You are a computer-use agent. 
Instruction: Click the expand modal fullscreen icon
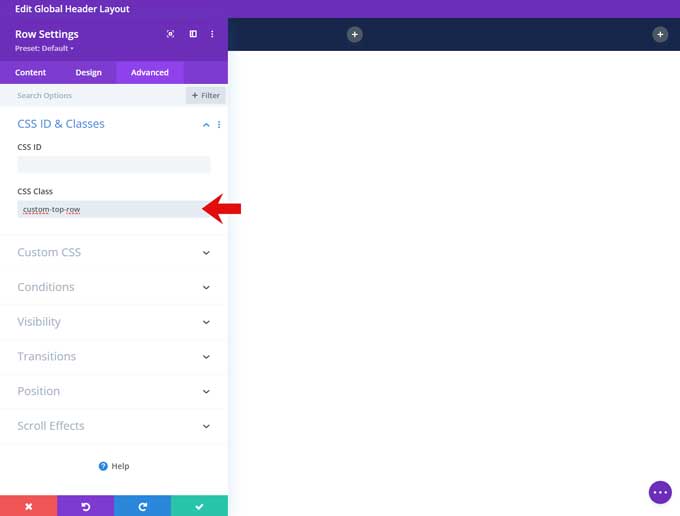171,34
